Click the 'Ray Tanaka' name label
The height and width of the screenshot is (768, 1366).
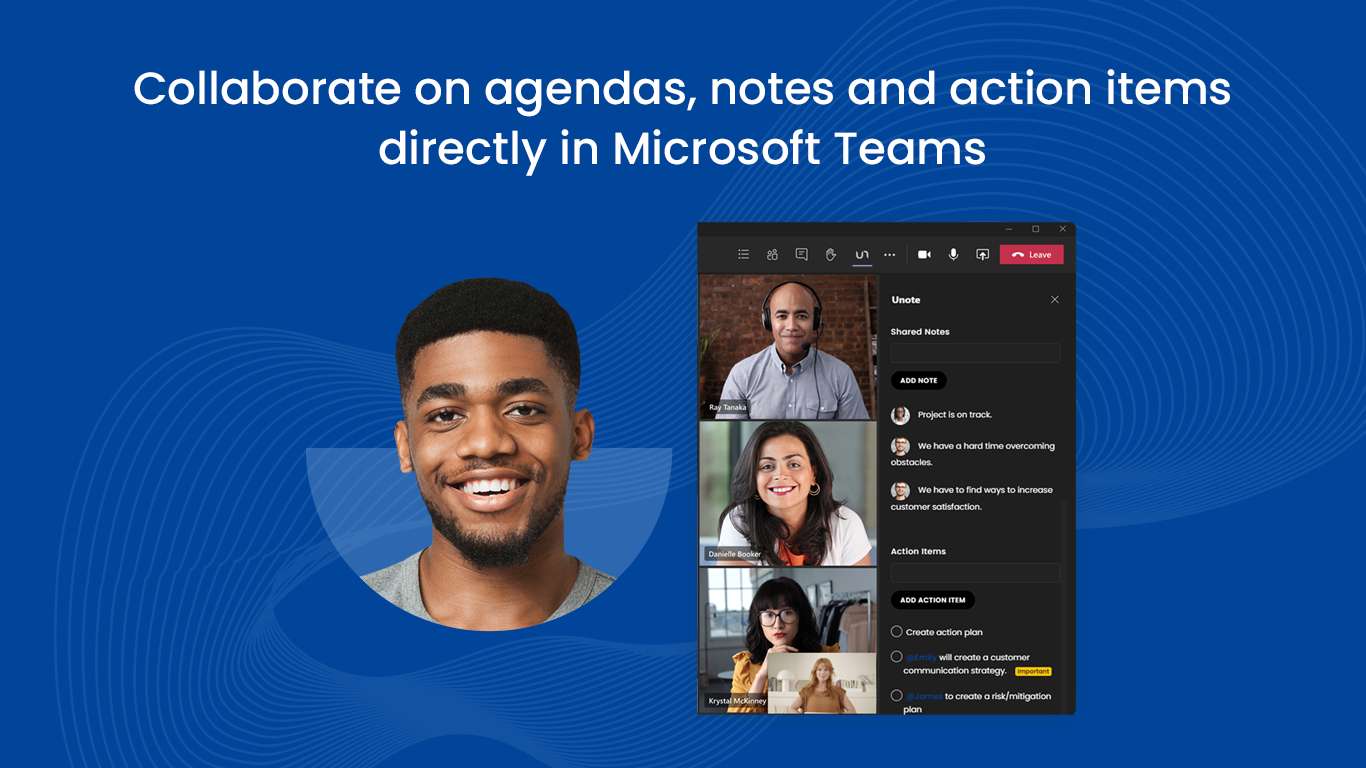728,408
